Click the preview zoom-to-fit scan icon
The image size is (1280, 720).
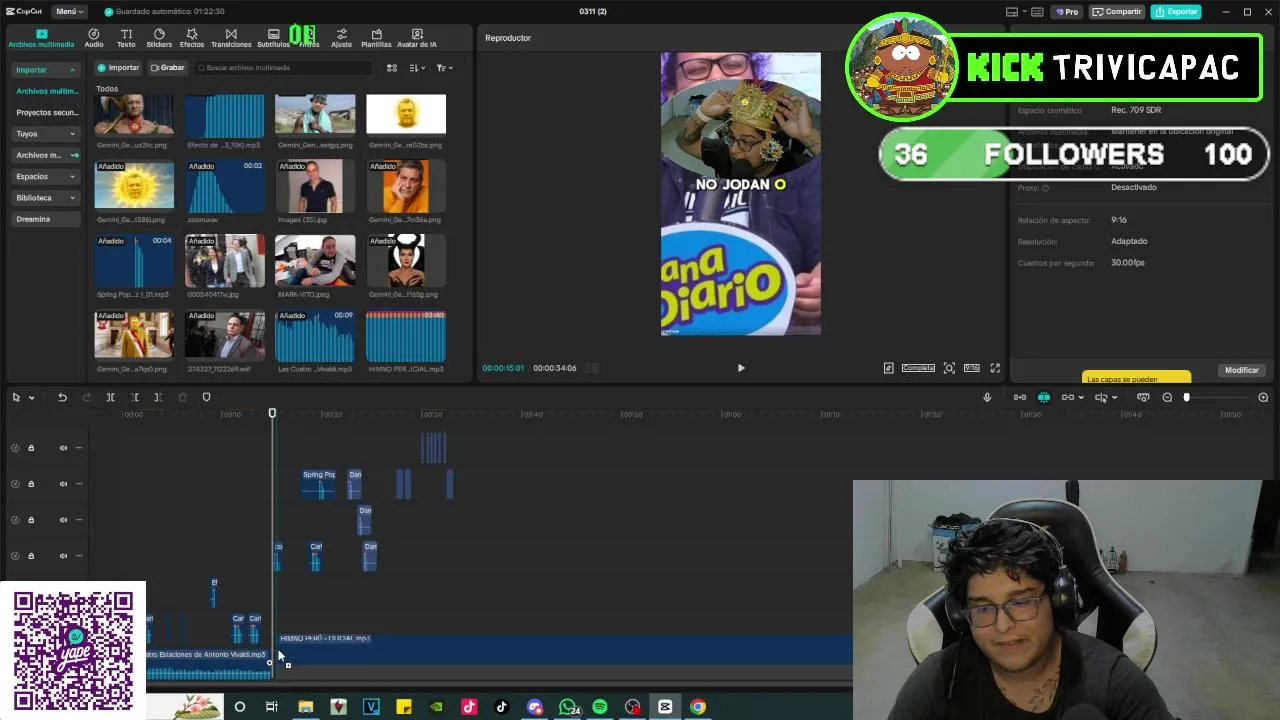pos(949,368)
